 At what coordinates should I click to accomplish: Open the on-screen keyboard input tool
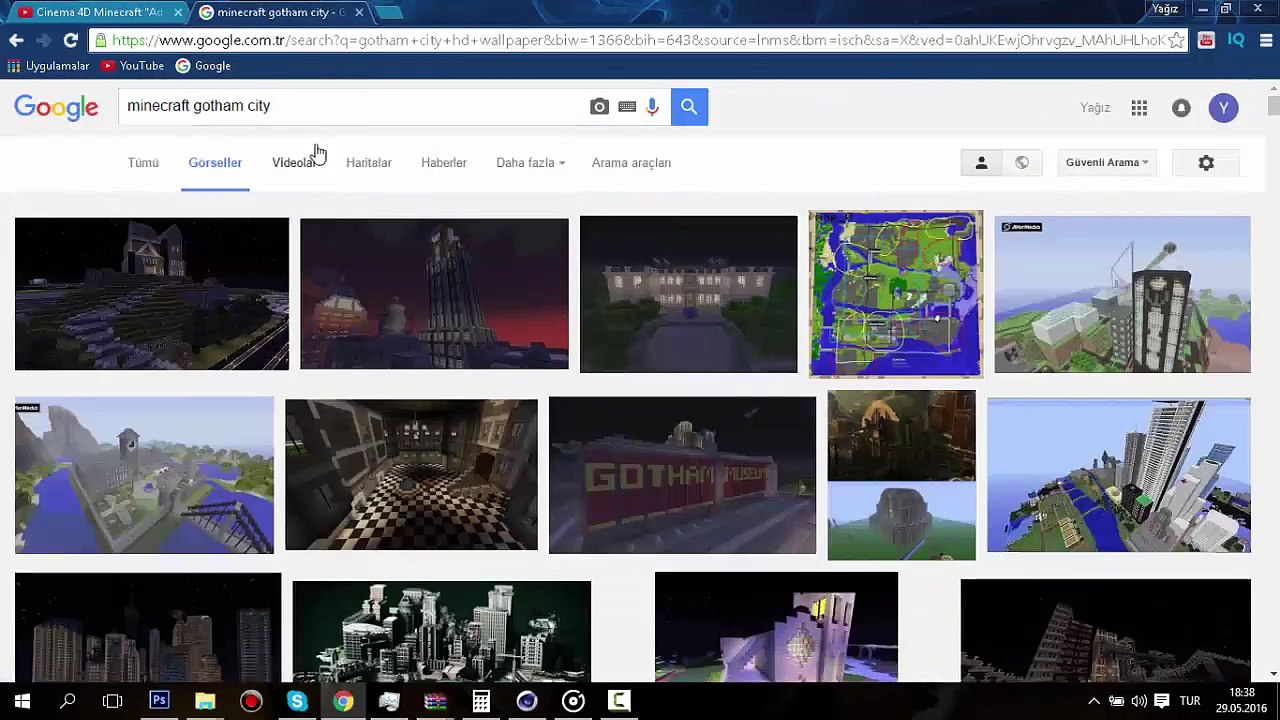click(x=627, y=107)
